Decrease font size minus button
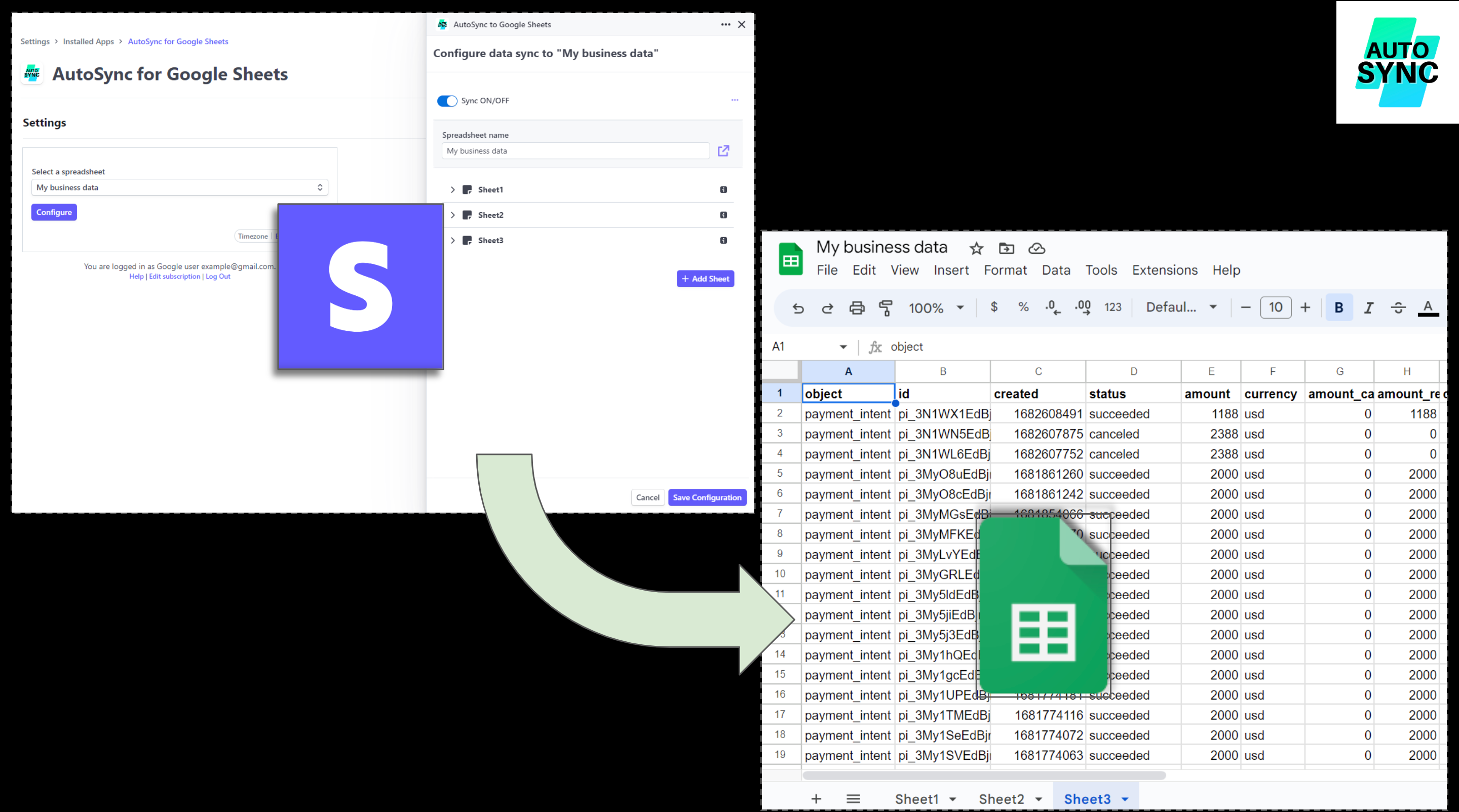The image size is (1459, 812). (1246, 307)
